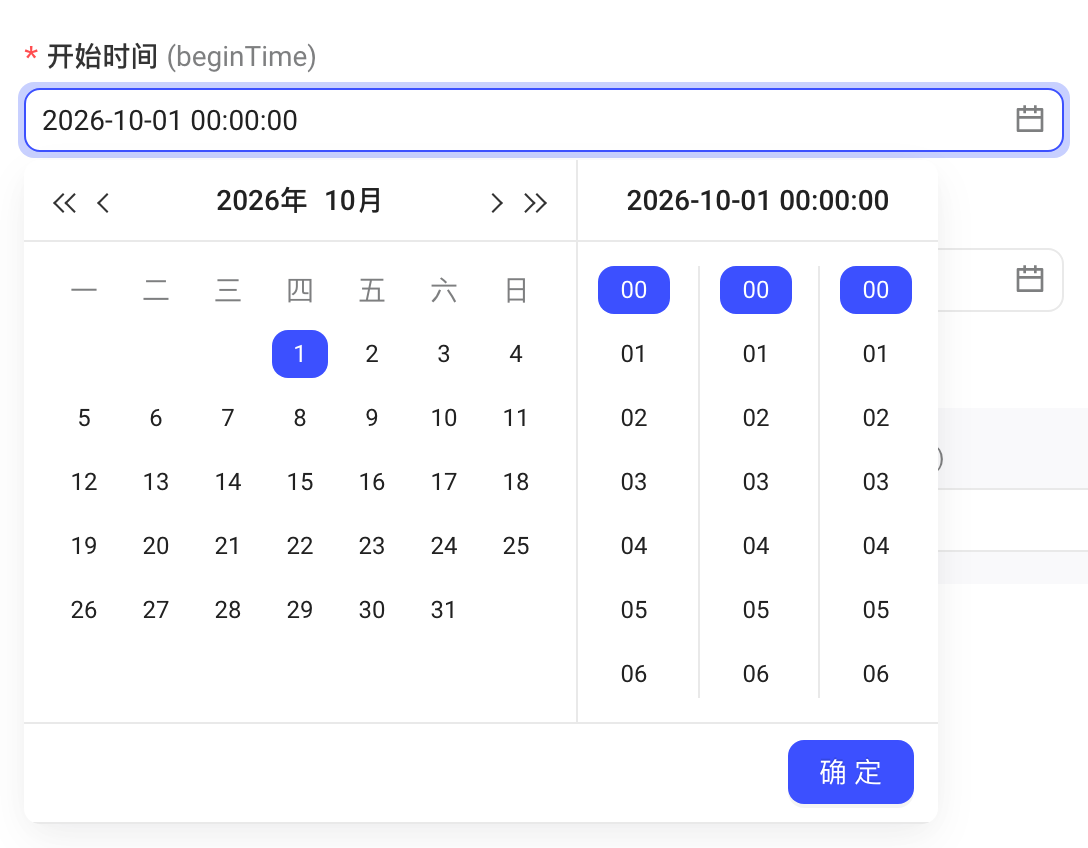Set second to 04 in second column
Screen dimensions: 1088x848
(x=876, y=545)
